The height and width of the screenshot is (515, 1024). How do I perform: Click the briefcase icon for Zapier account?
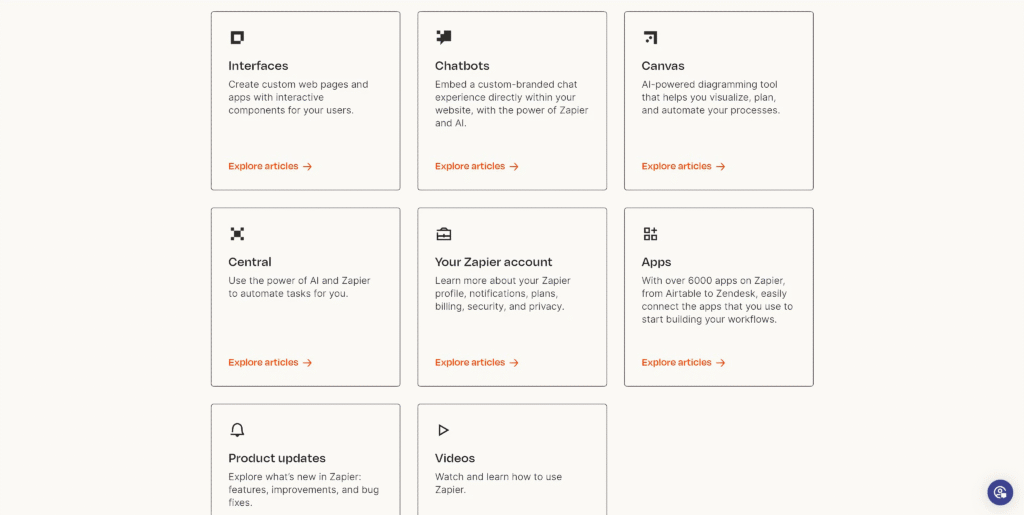443,234
